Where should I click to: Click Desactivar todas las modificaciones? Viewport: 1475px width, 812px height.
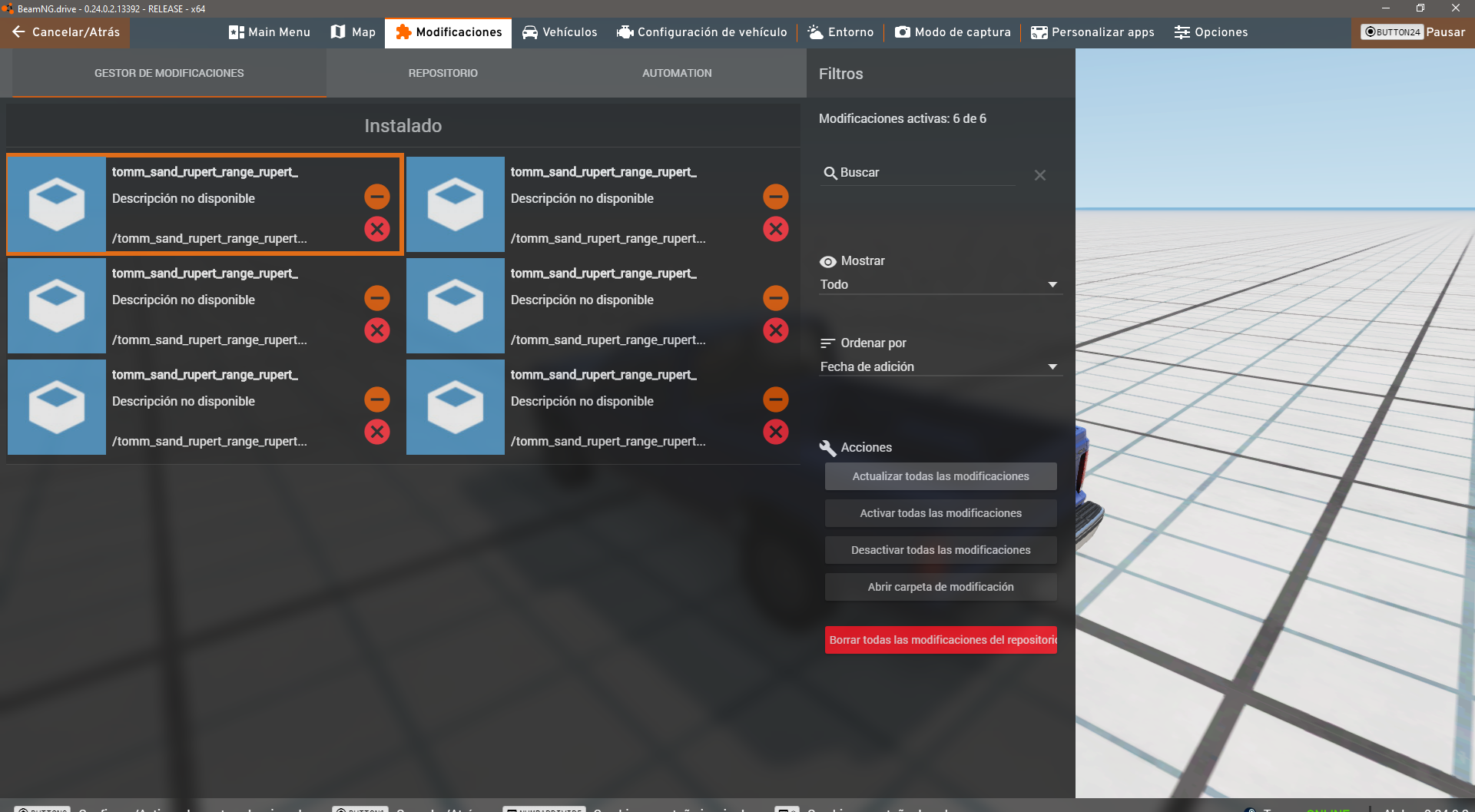point(940,550)
